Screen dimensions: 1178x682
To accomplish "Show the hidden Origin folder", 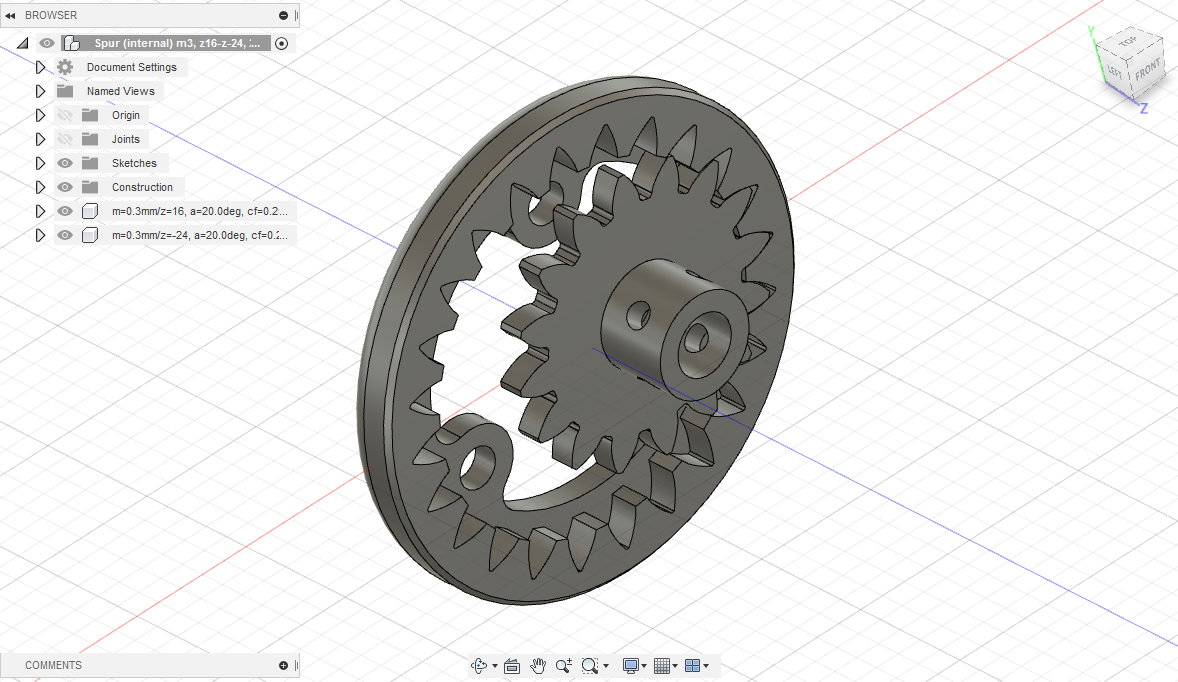I will [x=65, y=115].
